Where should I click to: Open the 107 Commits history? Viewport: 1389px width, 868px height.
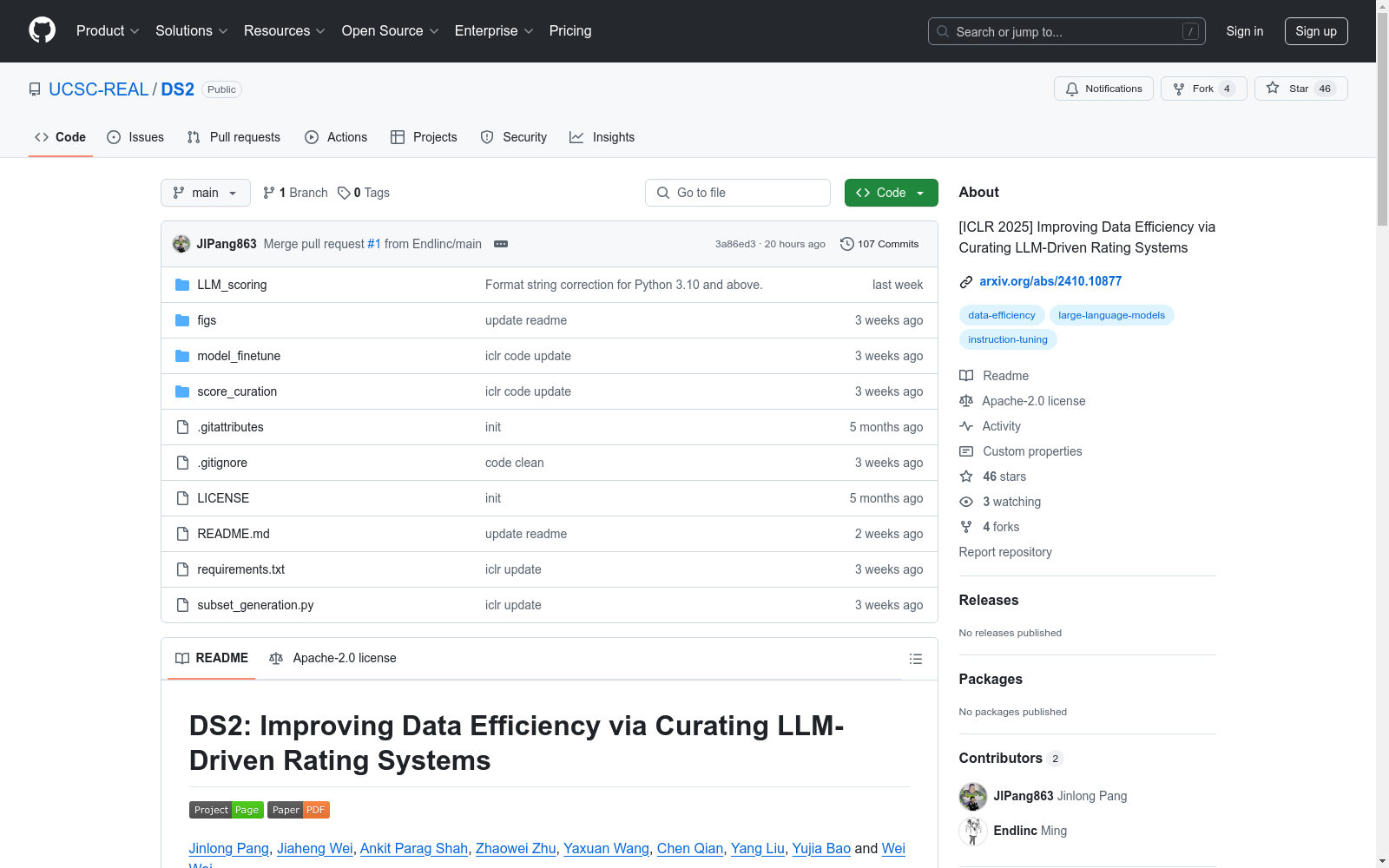click(879, 244)
